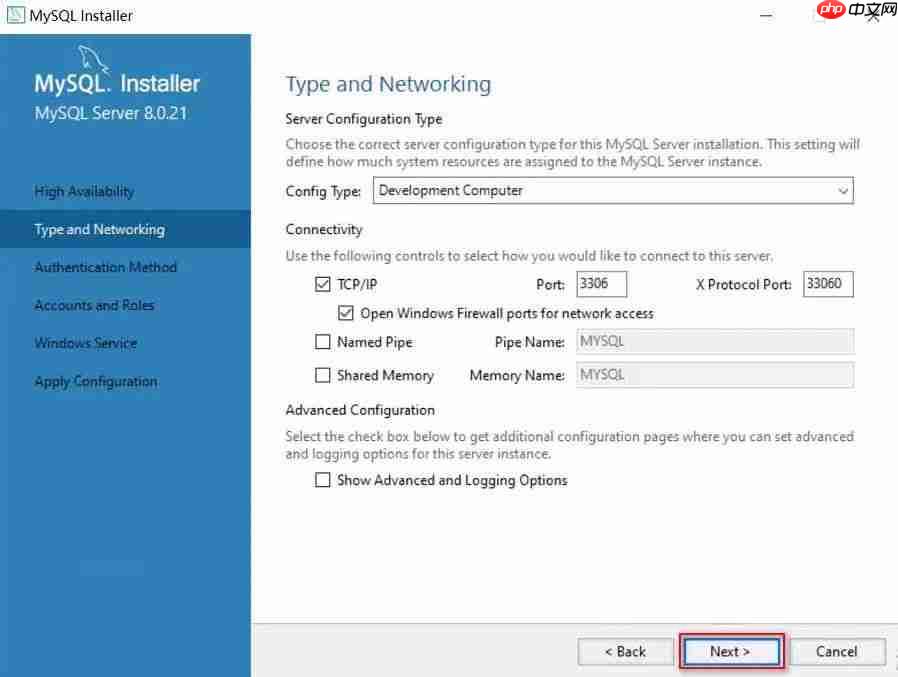
Task: Cancel the installer configuration
Action: [x=836, y=651]
